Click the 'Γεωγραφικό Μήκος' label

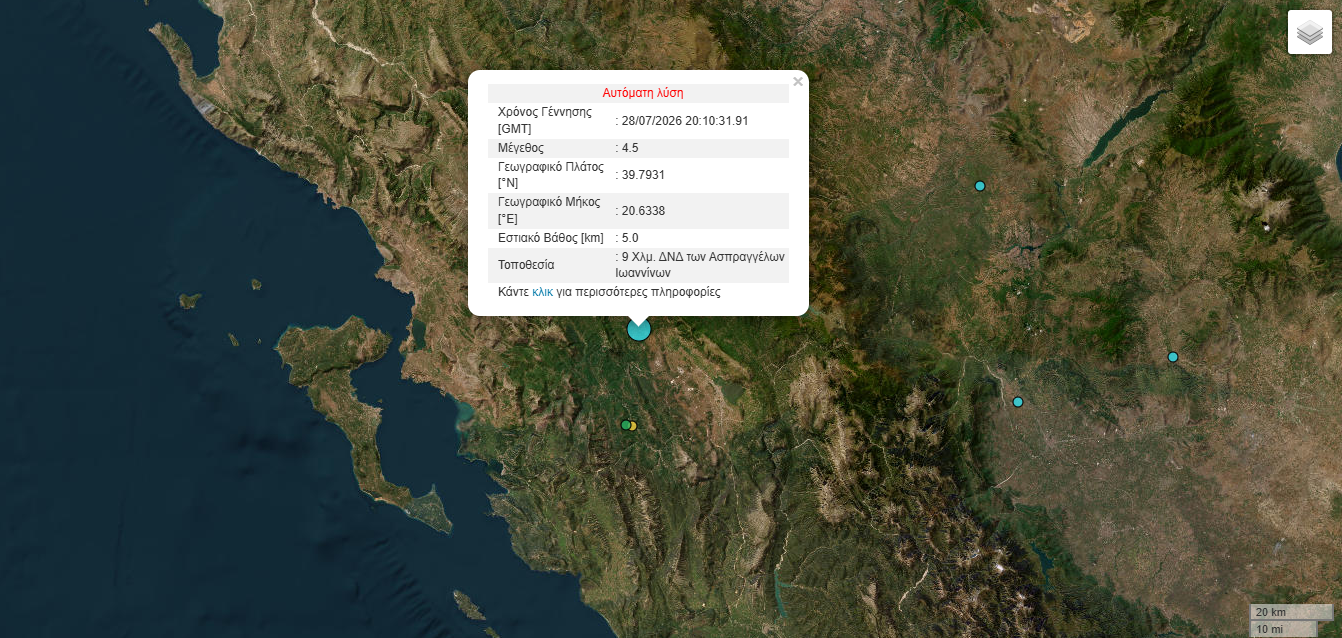click(549, 202)
